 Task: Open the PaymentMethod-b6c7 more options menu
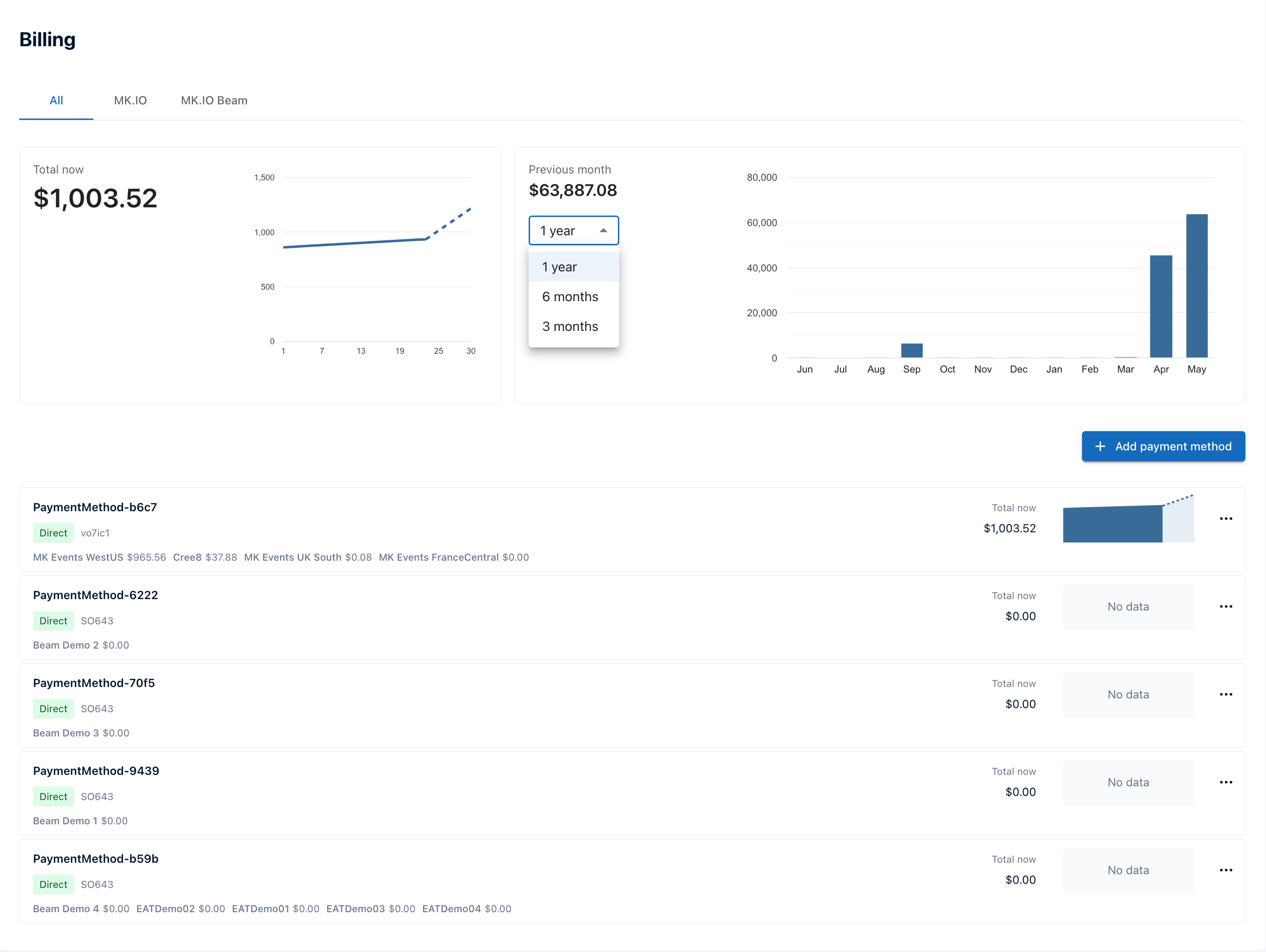pyautogui.click(x=1225, y=519)
